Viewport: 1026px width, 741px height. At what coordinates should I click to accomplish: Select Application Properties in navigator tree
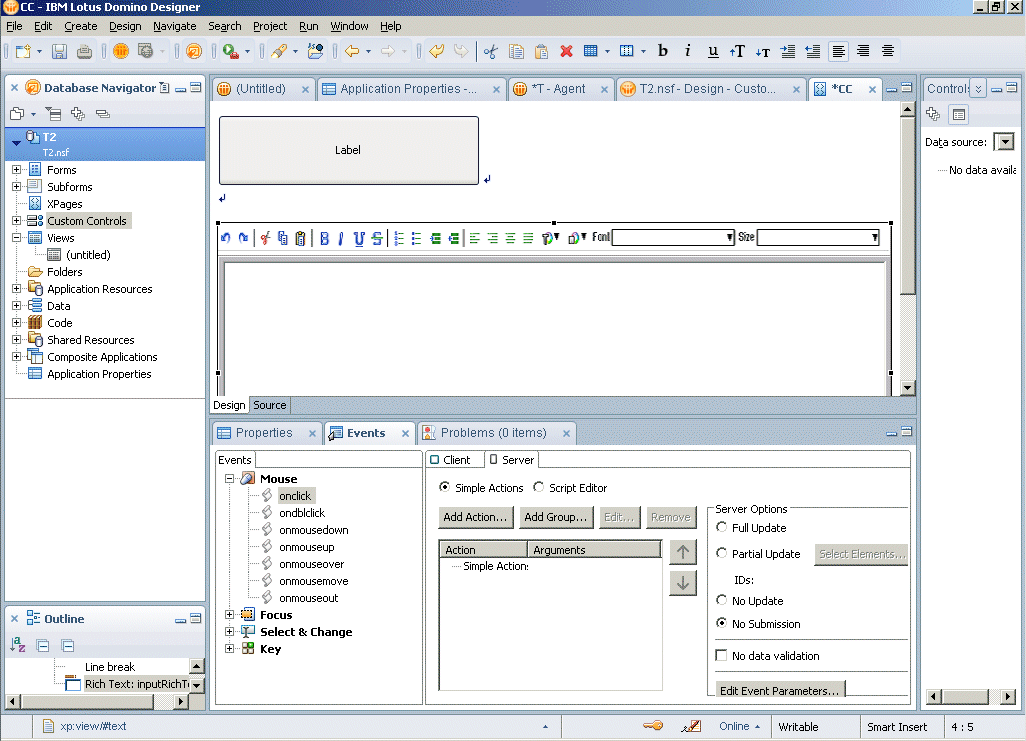(x=99, y=374)
